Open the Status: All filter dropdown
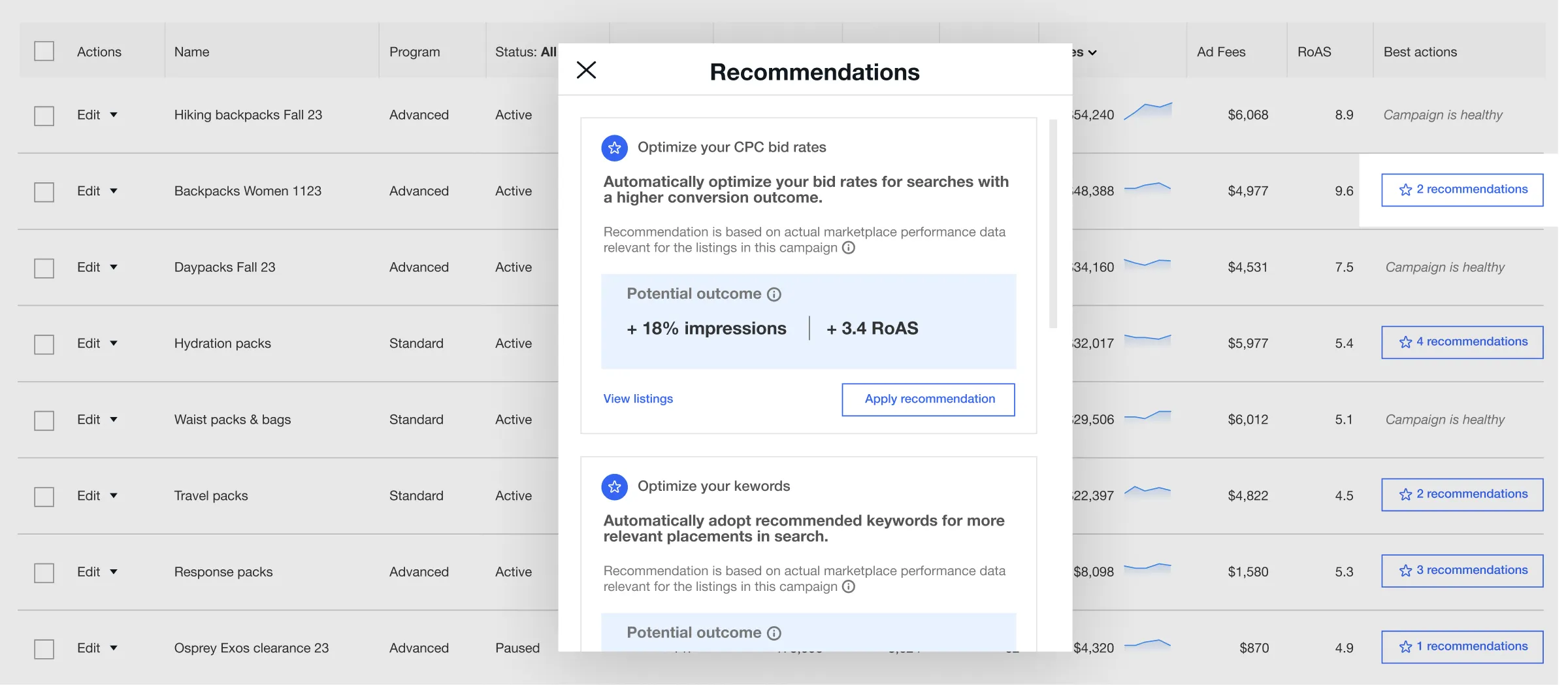This screenshot has height=685, width=1568. pos(525,52)
